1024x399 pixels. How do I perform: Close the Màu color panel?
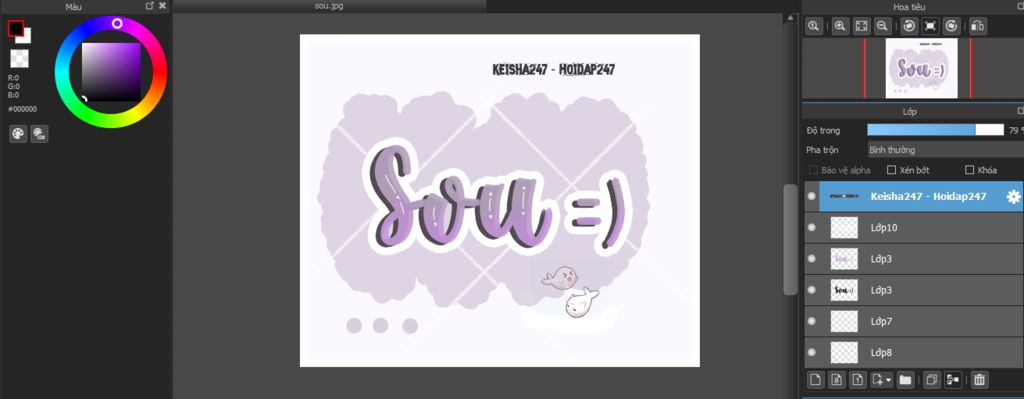[163, 6]
